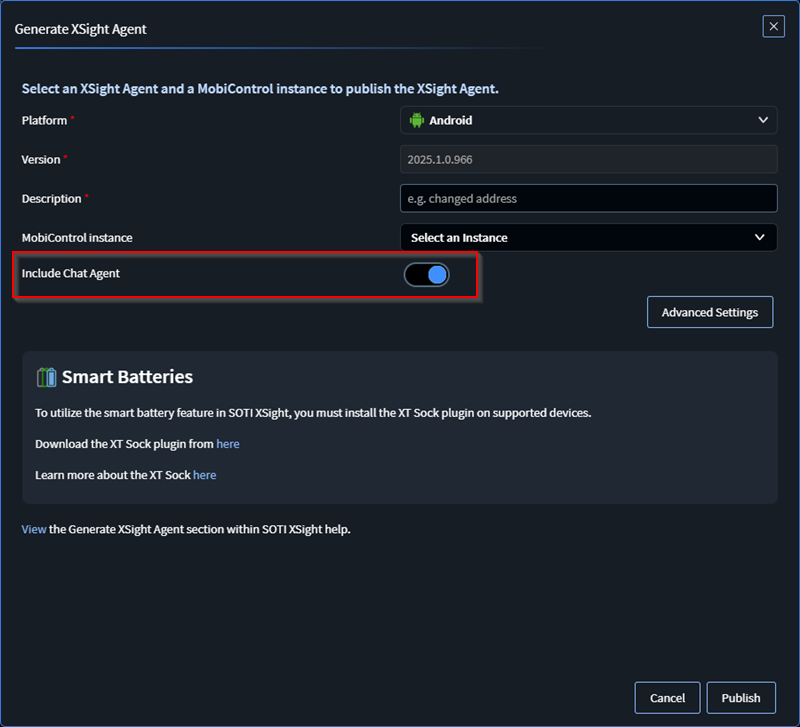This screenshot has height=727, width=800.
Task: Select the Generate XSight Agent dialog title
Action: click(83, 29)
